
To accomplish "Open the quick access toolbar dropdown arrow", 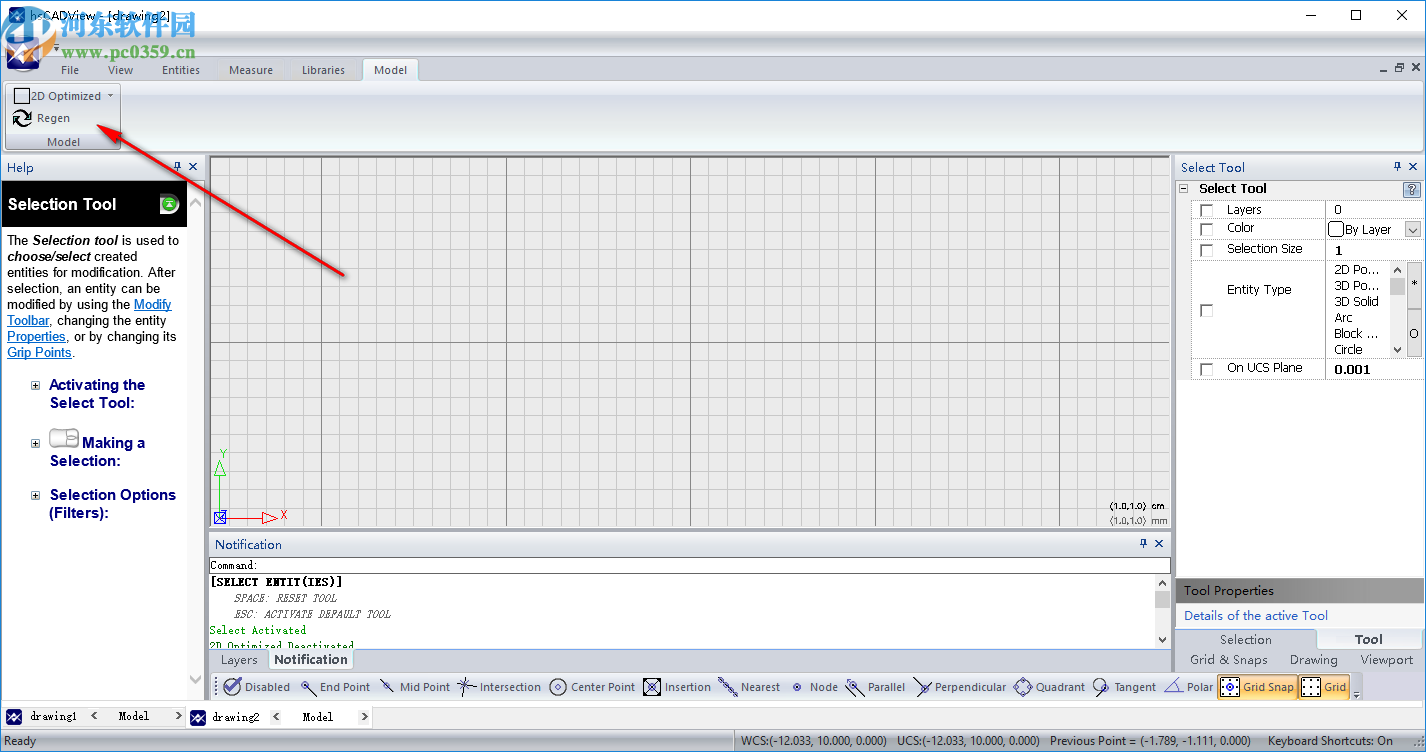I will click(57, 48).
